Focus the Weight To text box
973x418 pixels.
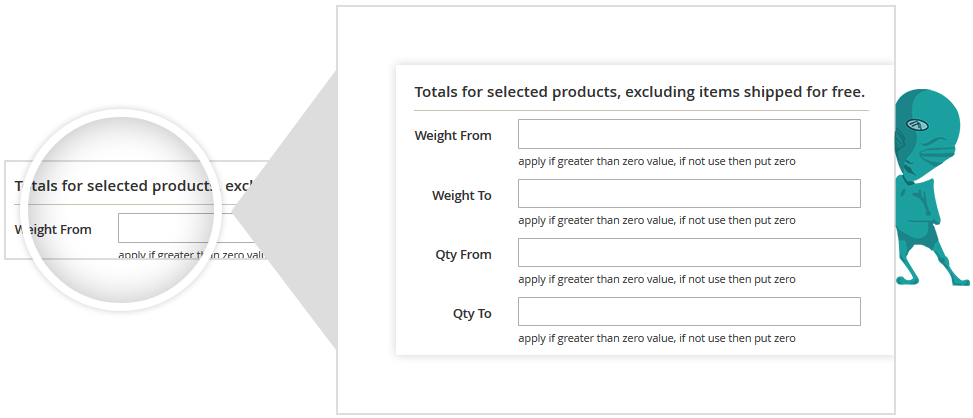tap(689, 194)
